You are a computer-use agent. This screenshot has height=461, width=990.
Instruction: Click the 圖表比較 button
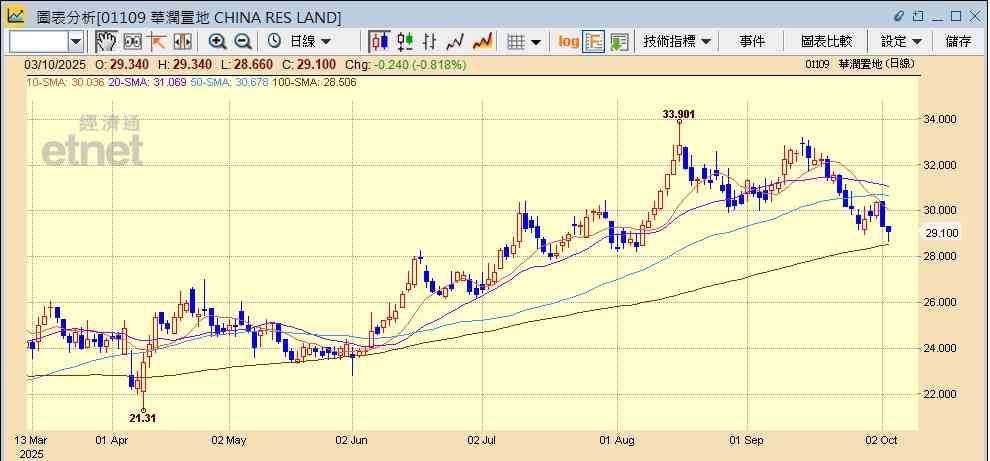(x=826, y=41)
